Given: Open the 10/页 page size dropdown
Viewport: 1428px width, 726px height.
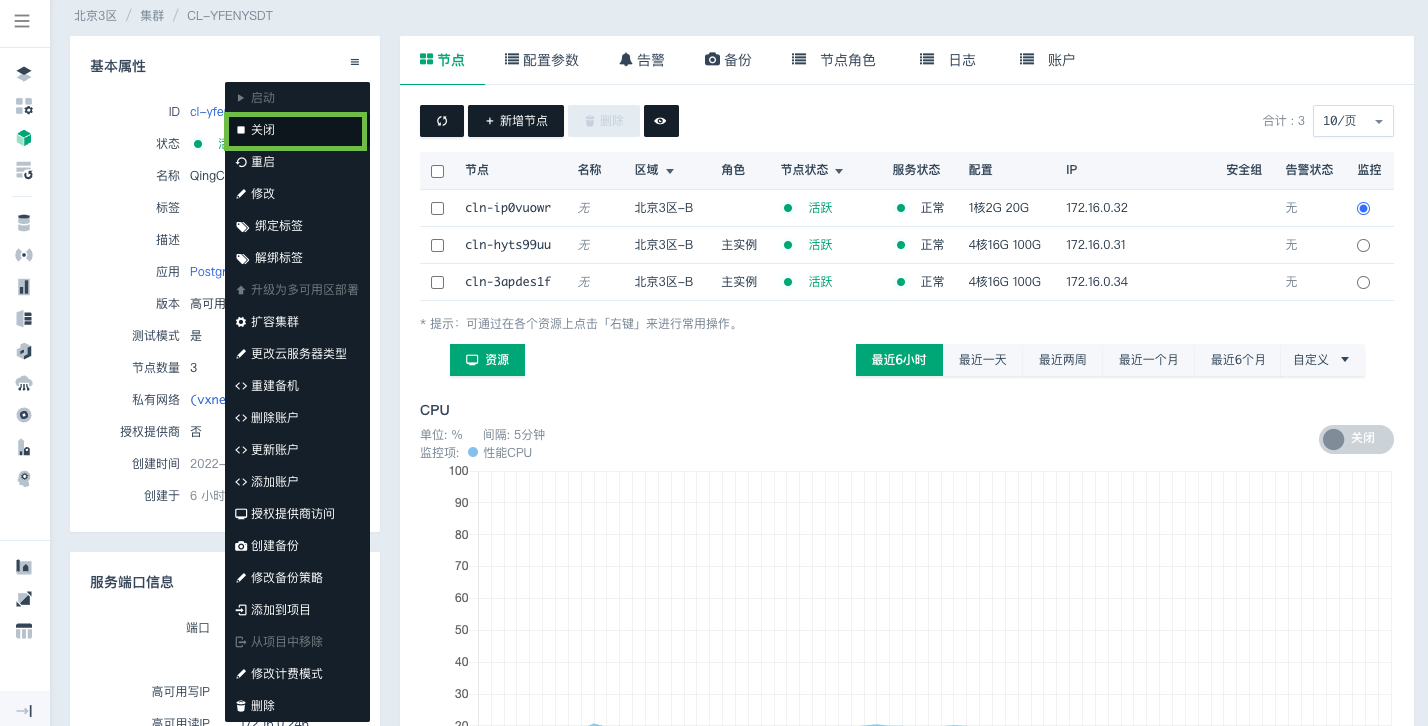Looking at the screenshot, I should (1353, 121).
